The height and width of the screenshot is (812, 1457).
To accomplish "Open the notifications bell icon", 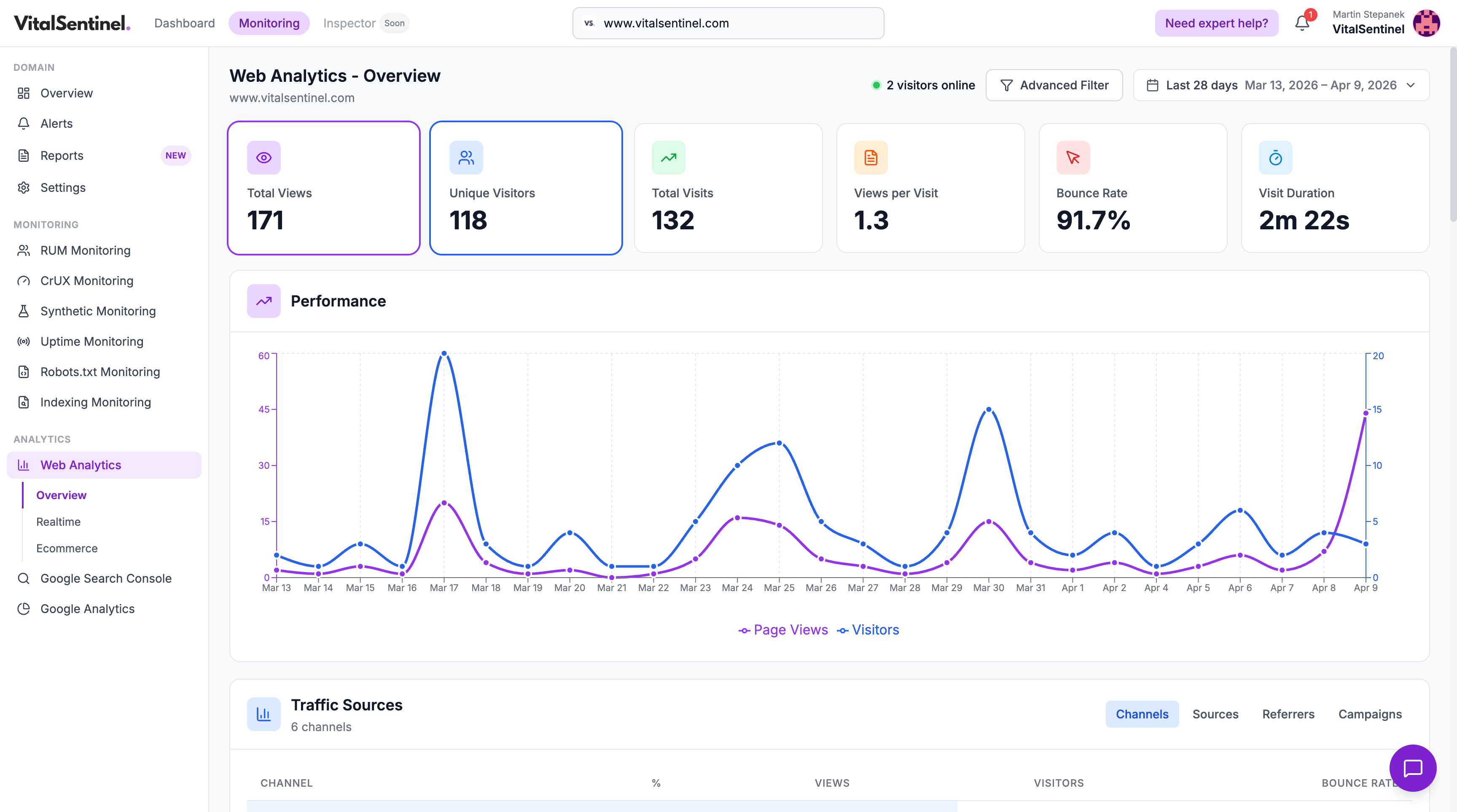I will pyautogui.click(x=1301, y=23).
